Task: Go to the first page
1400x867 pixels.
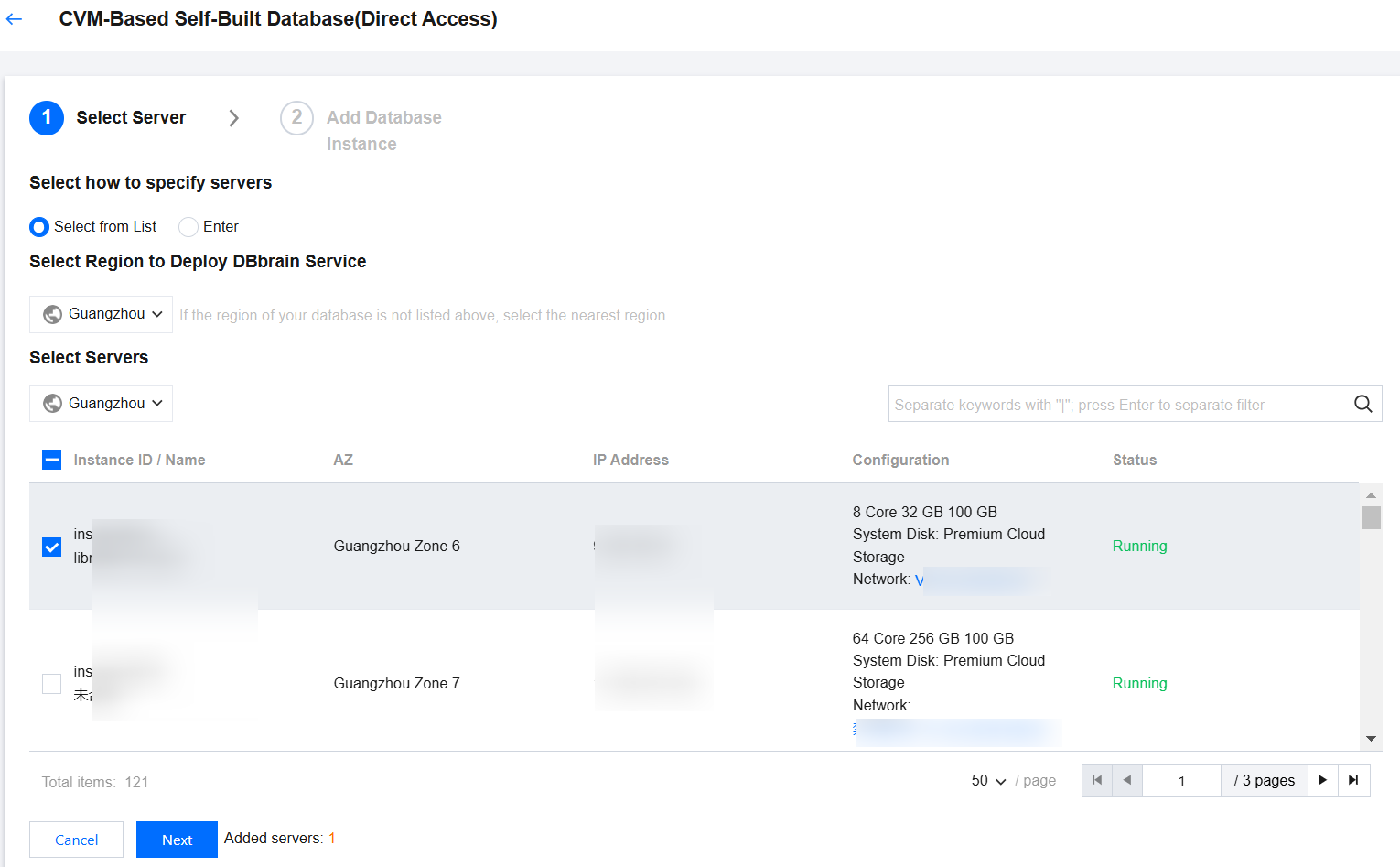Action: tap(1096, 780)
